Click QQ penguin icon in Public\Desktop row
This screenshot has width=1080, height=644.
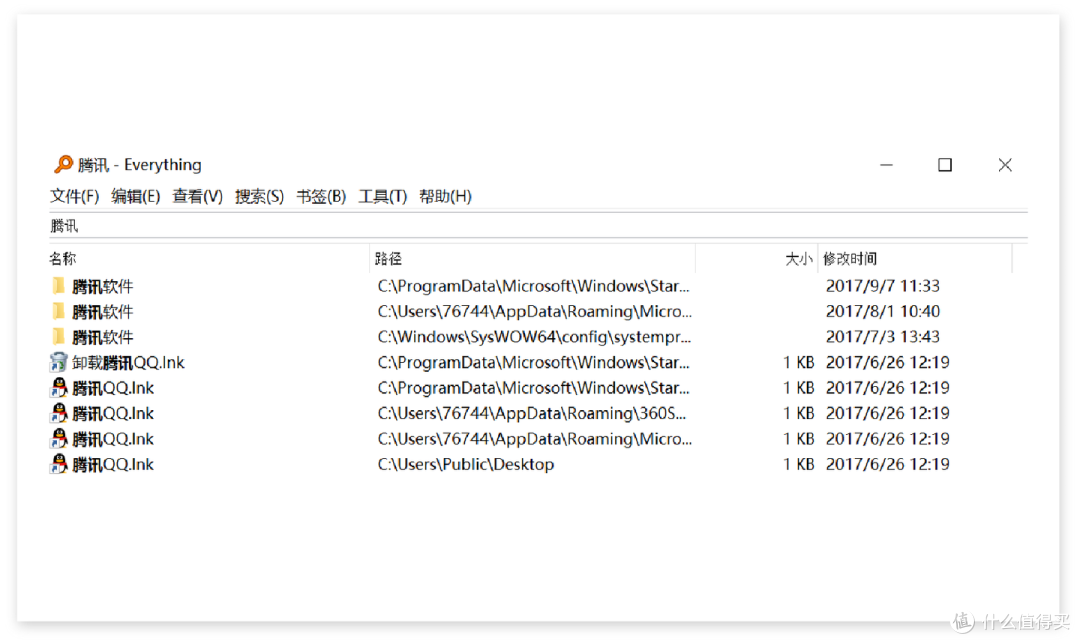pos(59,464)
